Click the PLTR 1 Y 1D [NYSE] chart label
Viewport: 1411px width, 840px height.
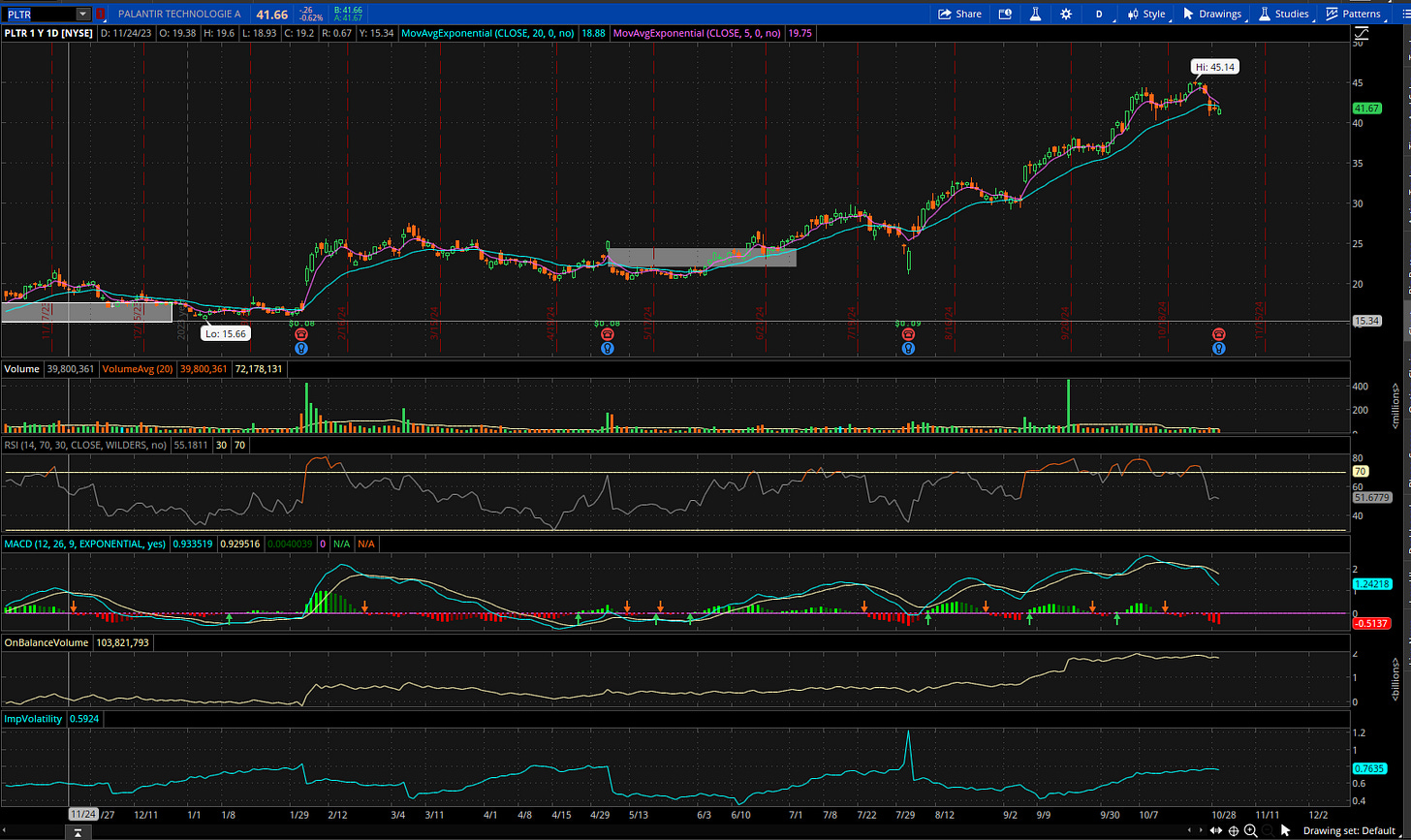click(x=49, y=32)
